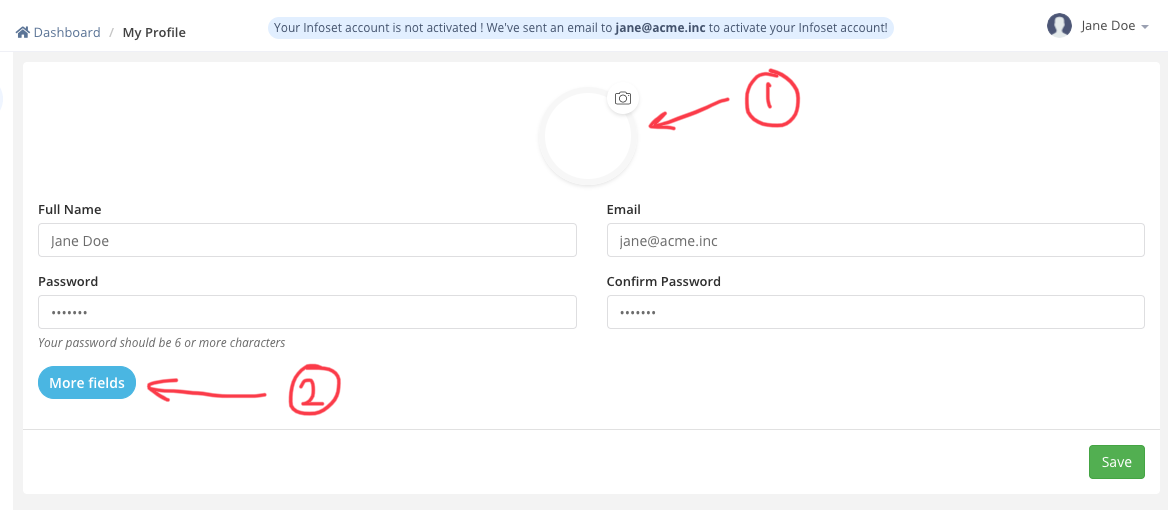
Task: Focus the Email input field
Action: 875,240
